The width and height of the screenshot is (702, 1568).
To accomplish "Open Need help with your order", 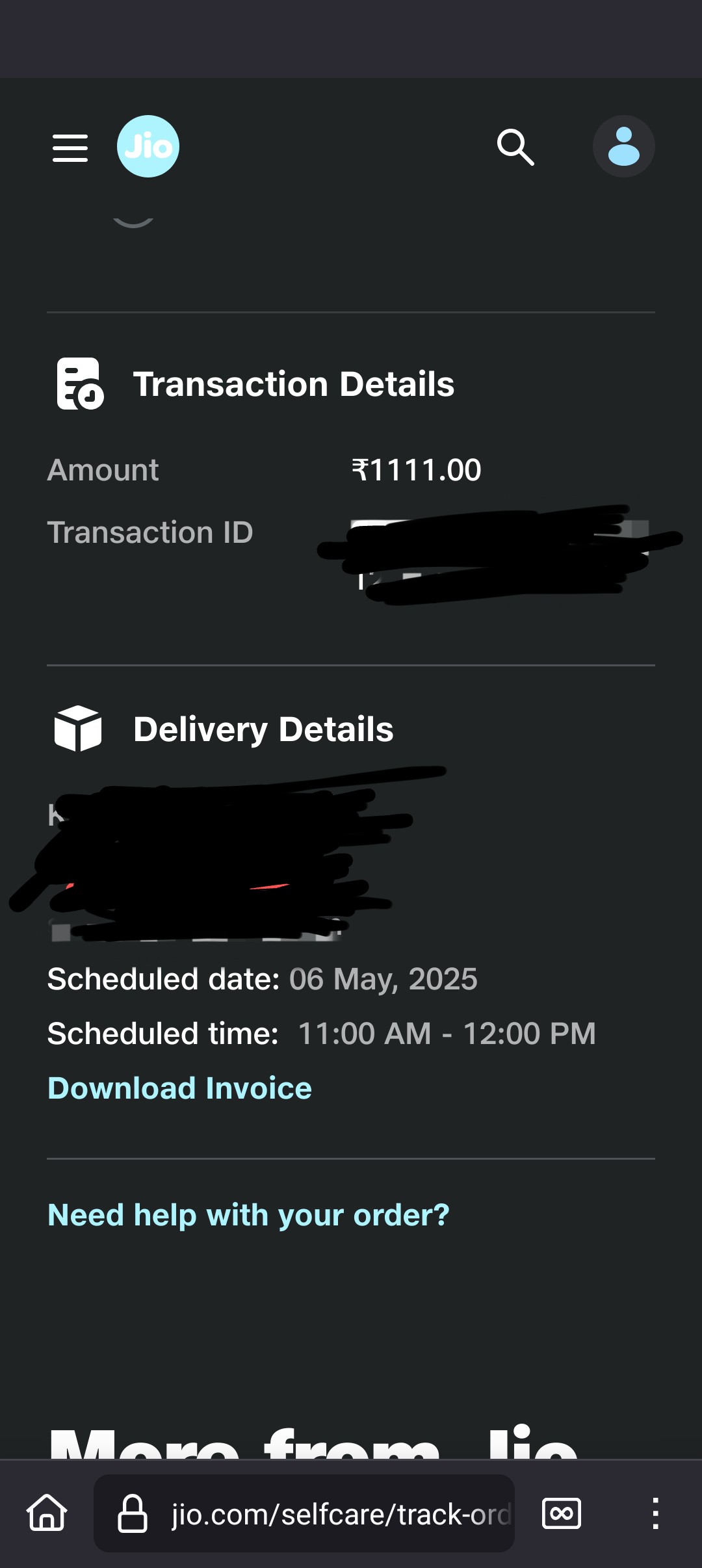I will pos(248,1215).
